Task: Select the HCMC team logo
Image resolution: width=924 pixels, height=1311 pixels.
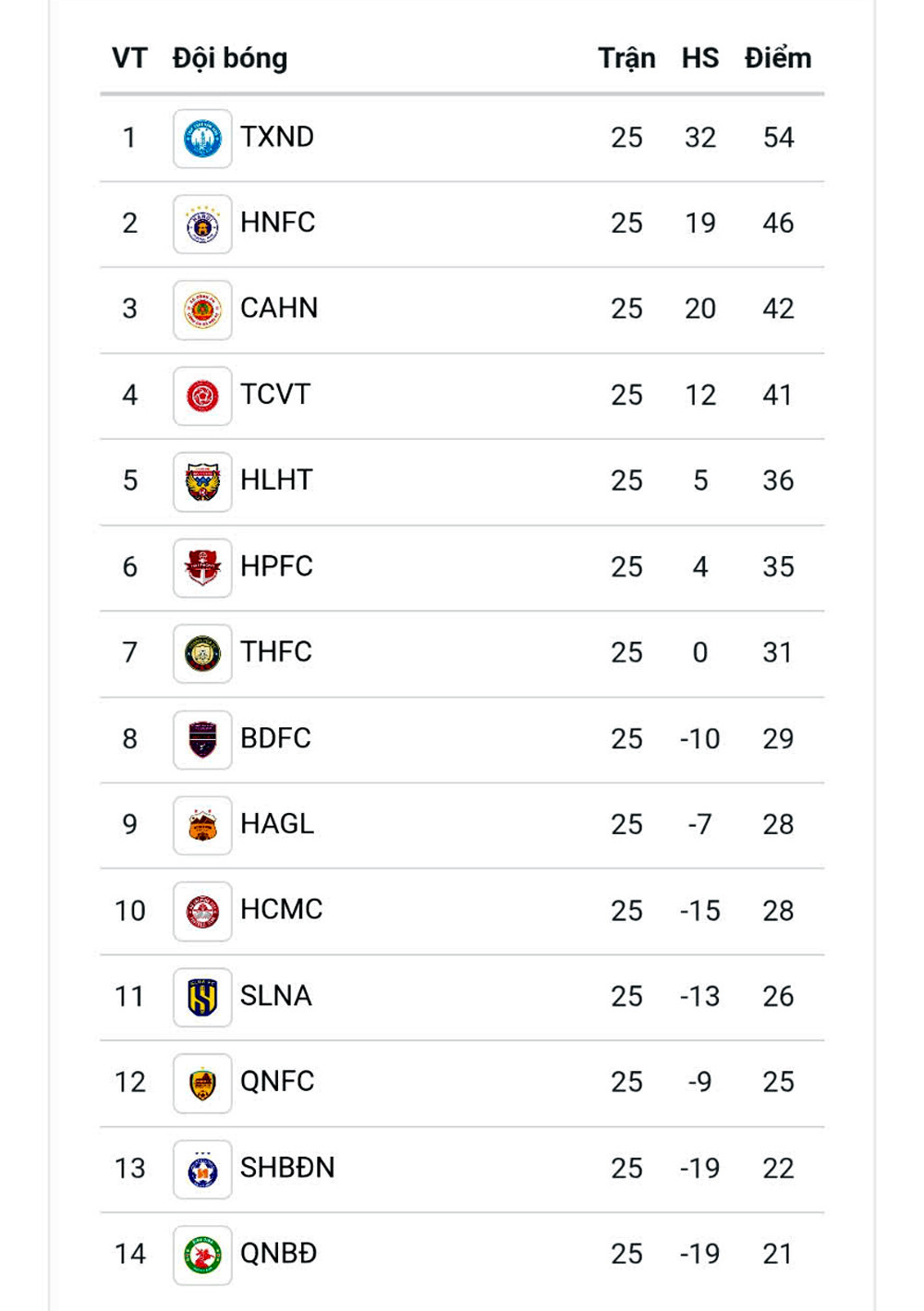Action: point(202,912)
